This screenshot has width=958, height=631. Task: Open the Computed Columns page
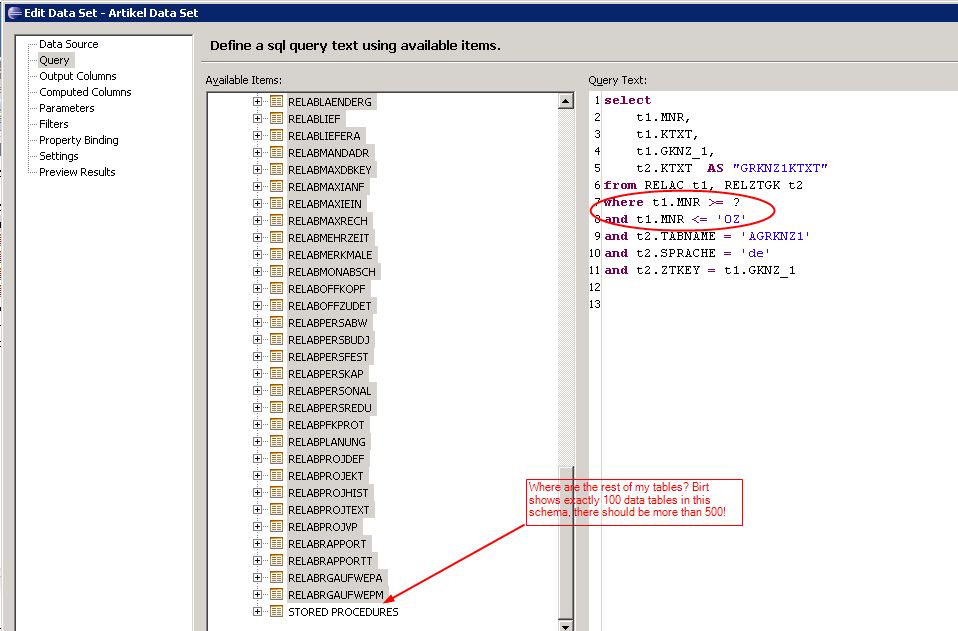[85, 92]
